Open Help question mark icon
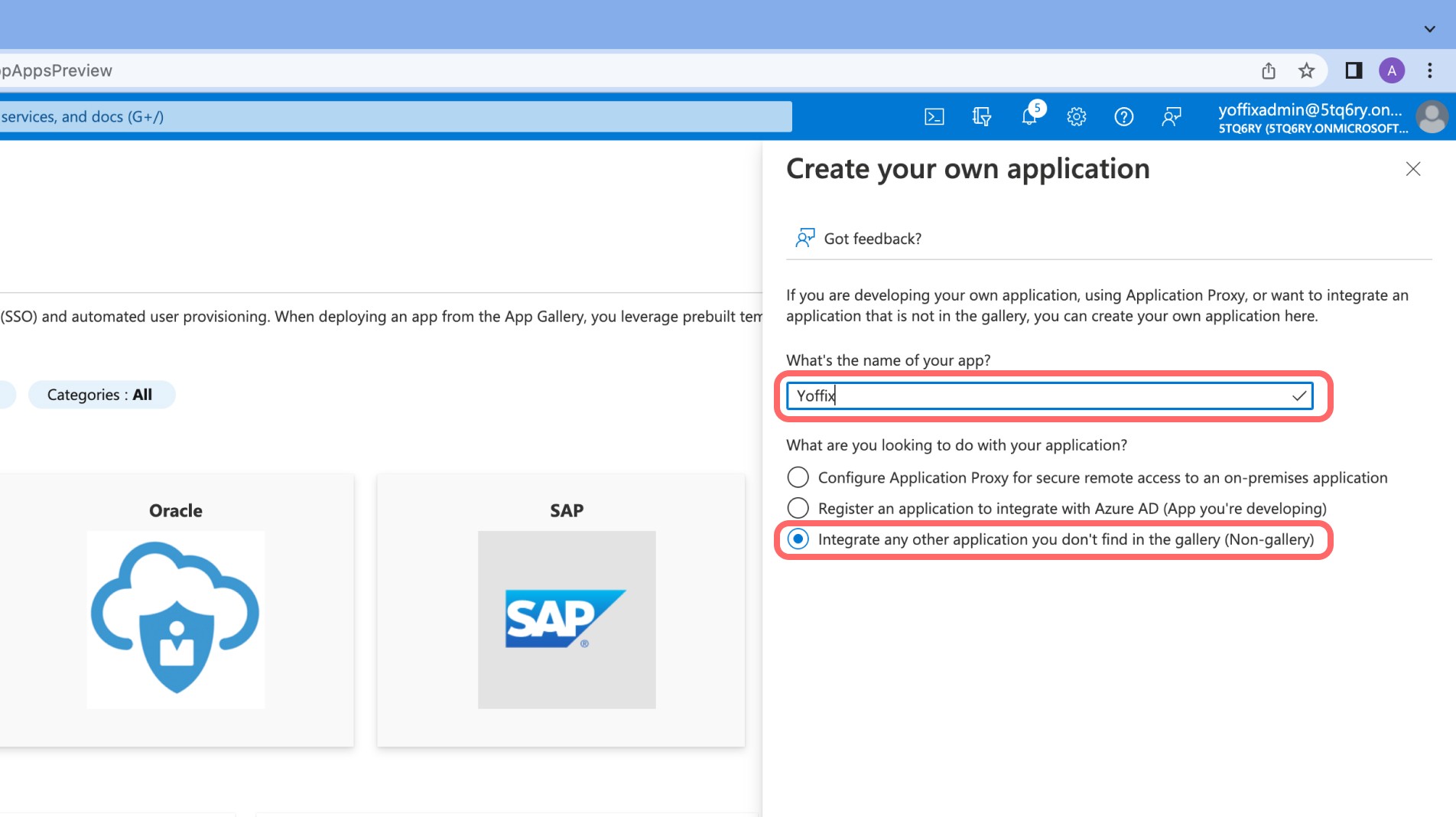 (x=1123, y=116)
